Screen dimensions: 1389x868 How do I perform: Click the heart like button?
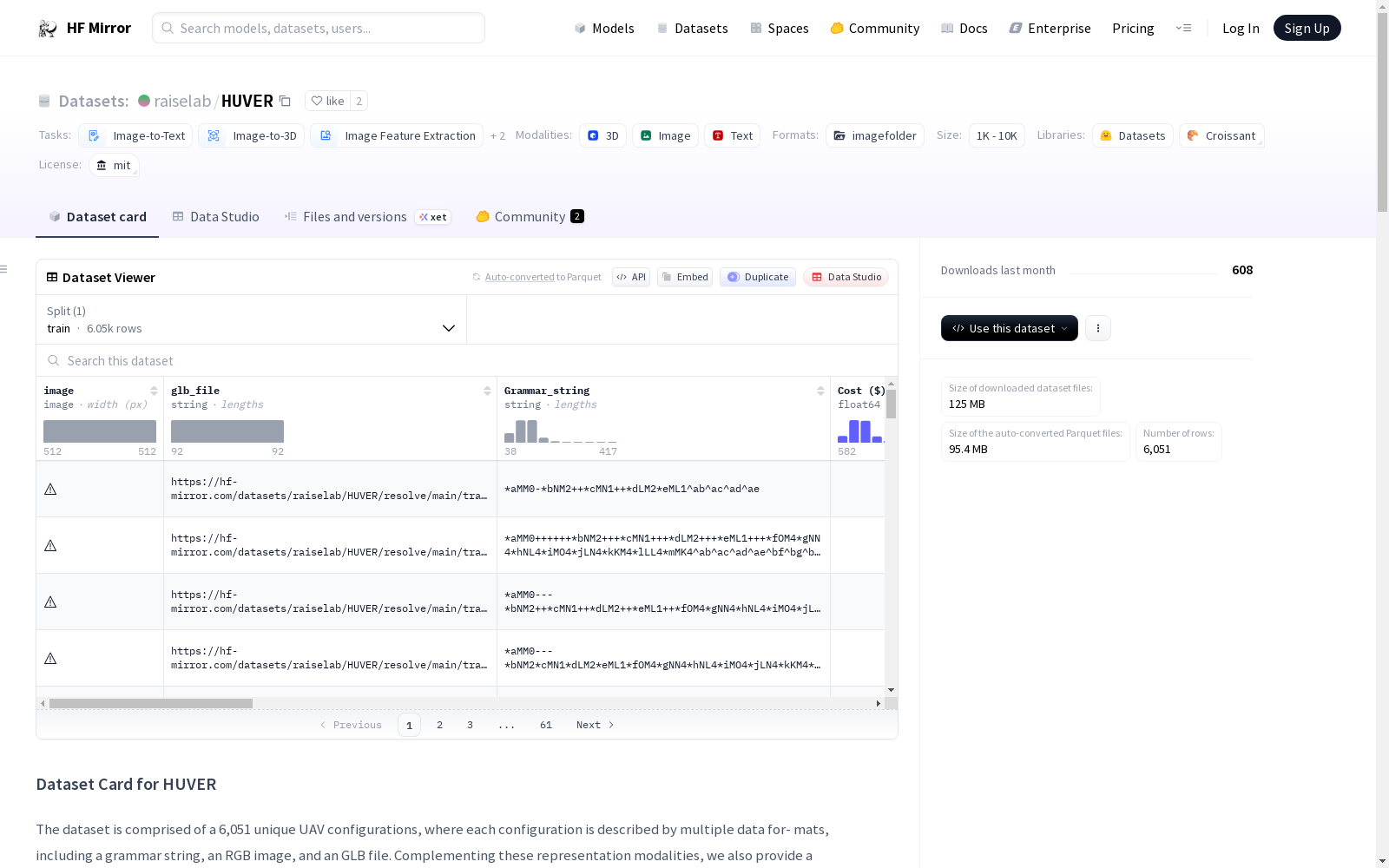pyautogui.click(x=327, y=101)
